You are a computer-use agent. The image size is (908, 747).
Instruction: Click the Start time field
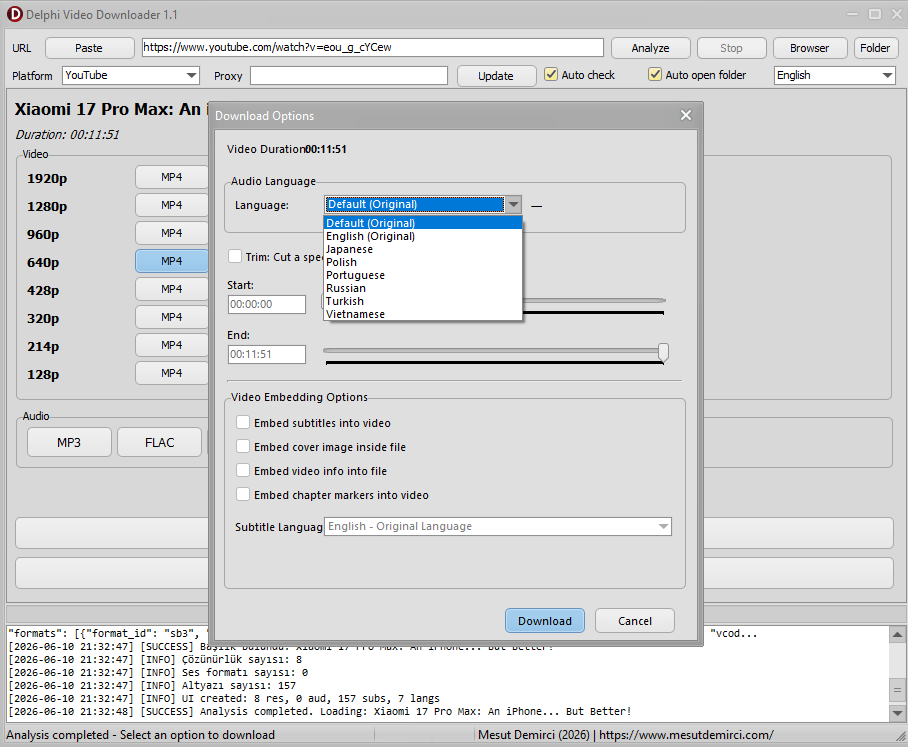click(x=267, y=305)
